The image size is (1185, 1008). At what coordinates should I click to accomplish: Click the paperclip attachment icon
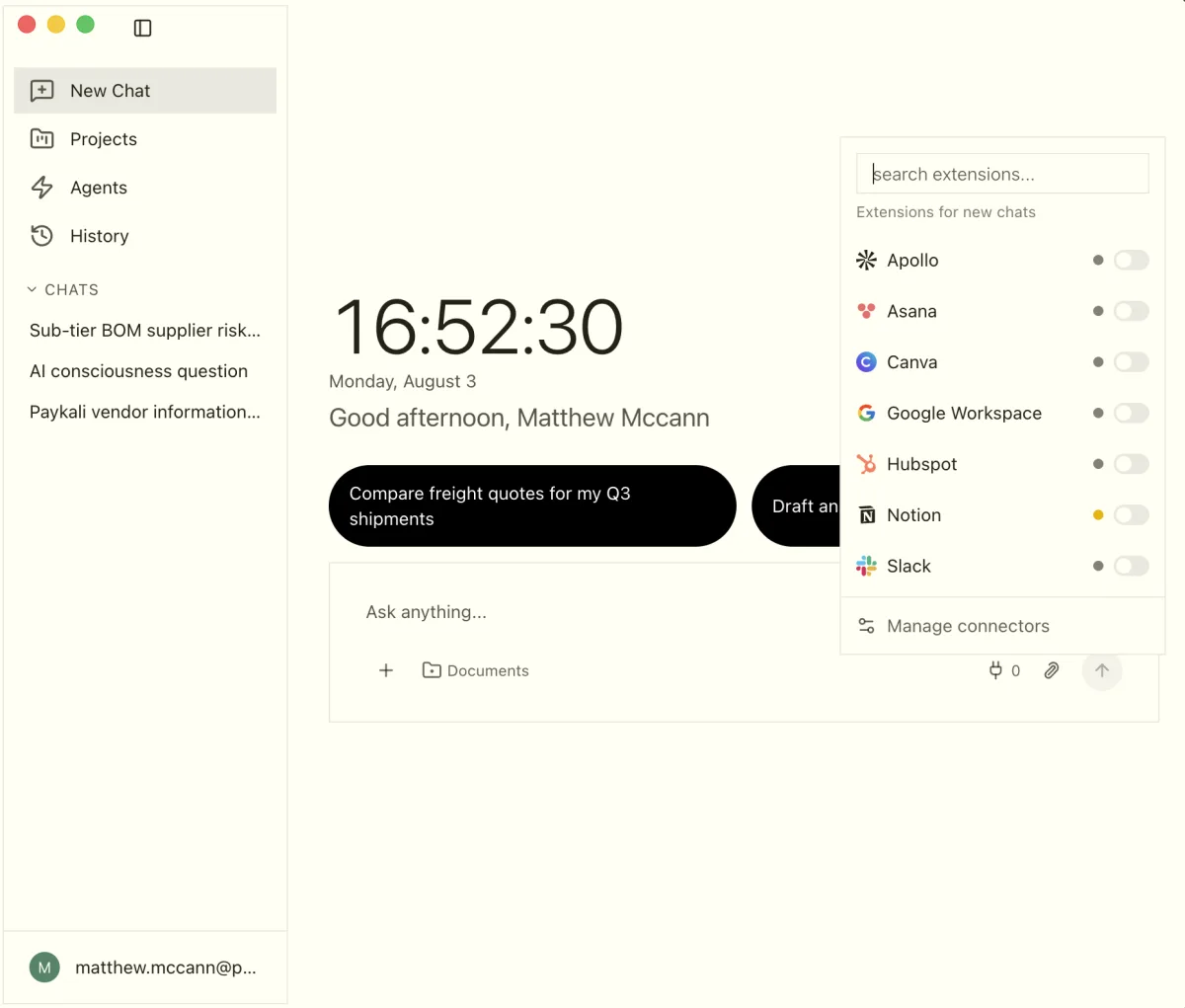pyautogui.click(x=1052, y=670)
